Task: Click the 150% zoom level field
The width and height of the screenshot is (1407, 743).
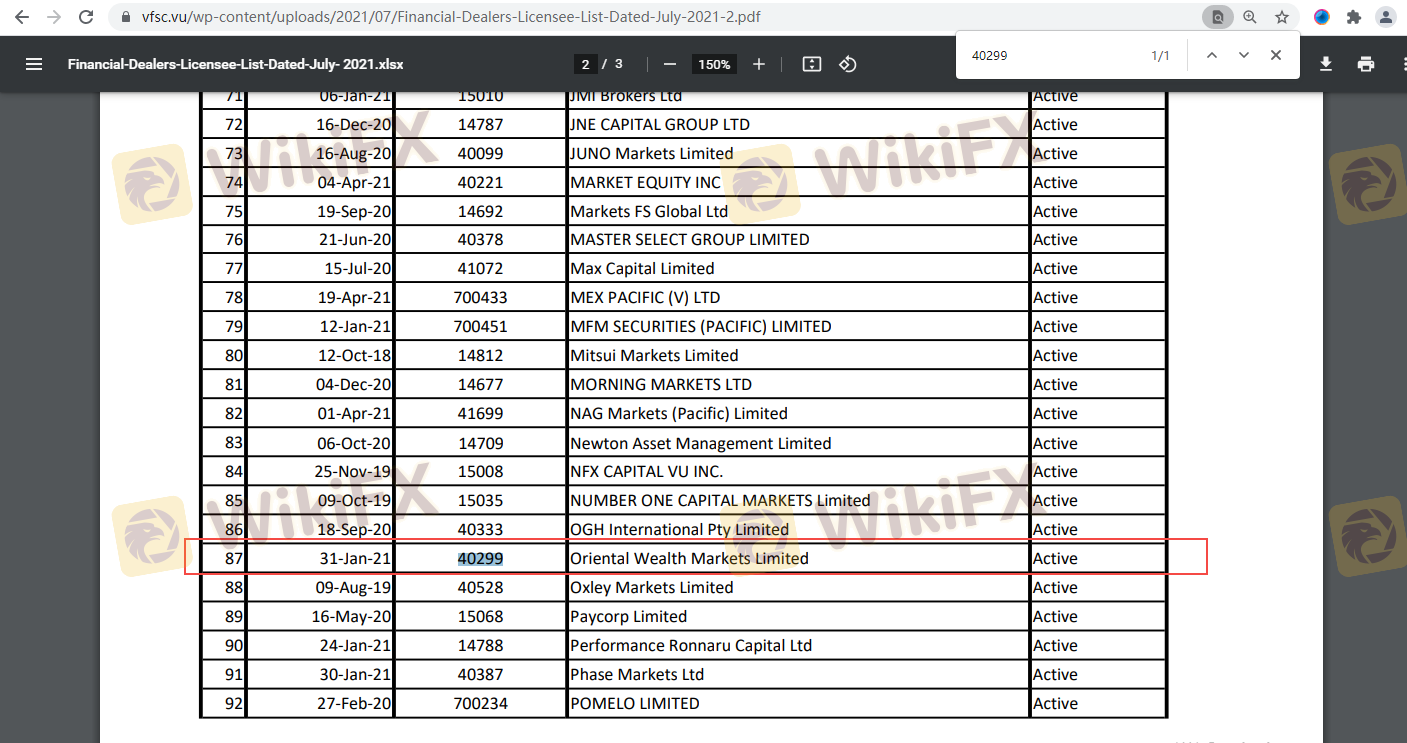Action: coord(714,64)
